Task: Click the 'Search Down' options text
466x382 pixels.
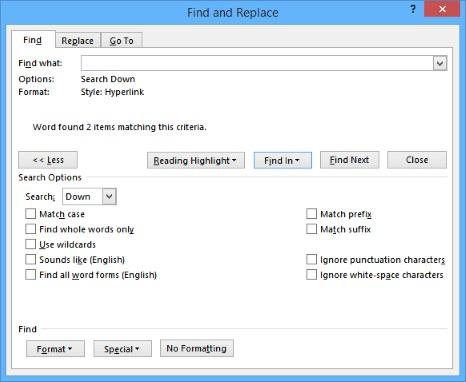Action: 108,79
